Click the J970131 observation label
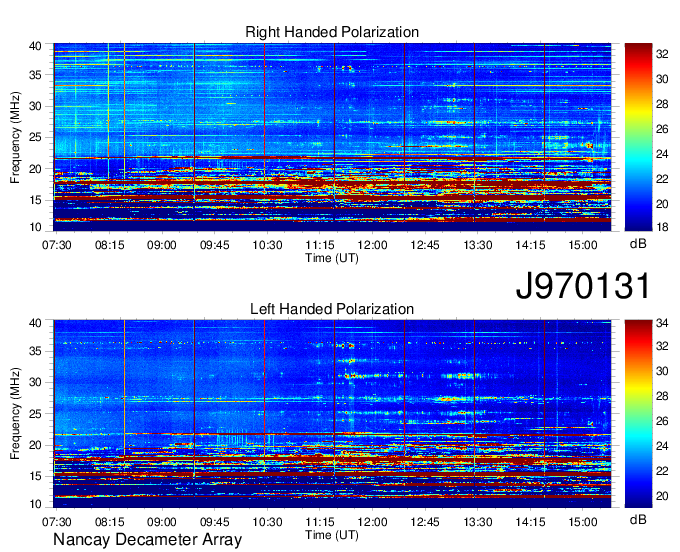The height and width of the screenshot is (552, 680). point(583,286)
